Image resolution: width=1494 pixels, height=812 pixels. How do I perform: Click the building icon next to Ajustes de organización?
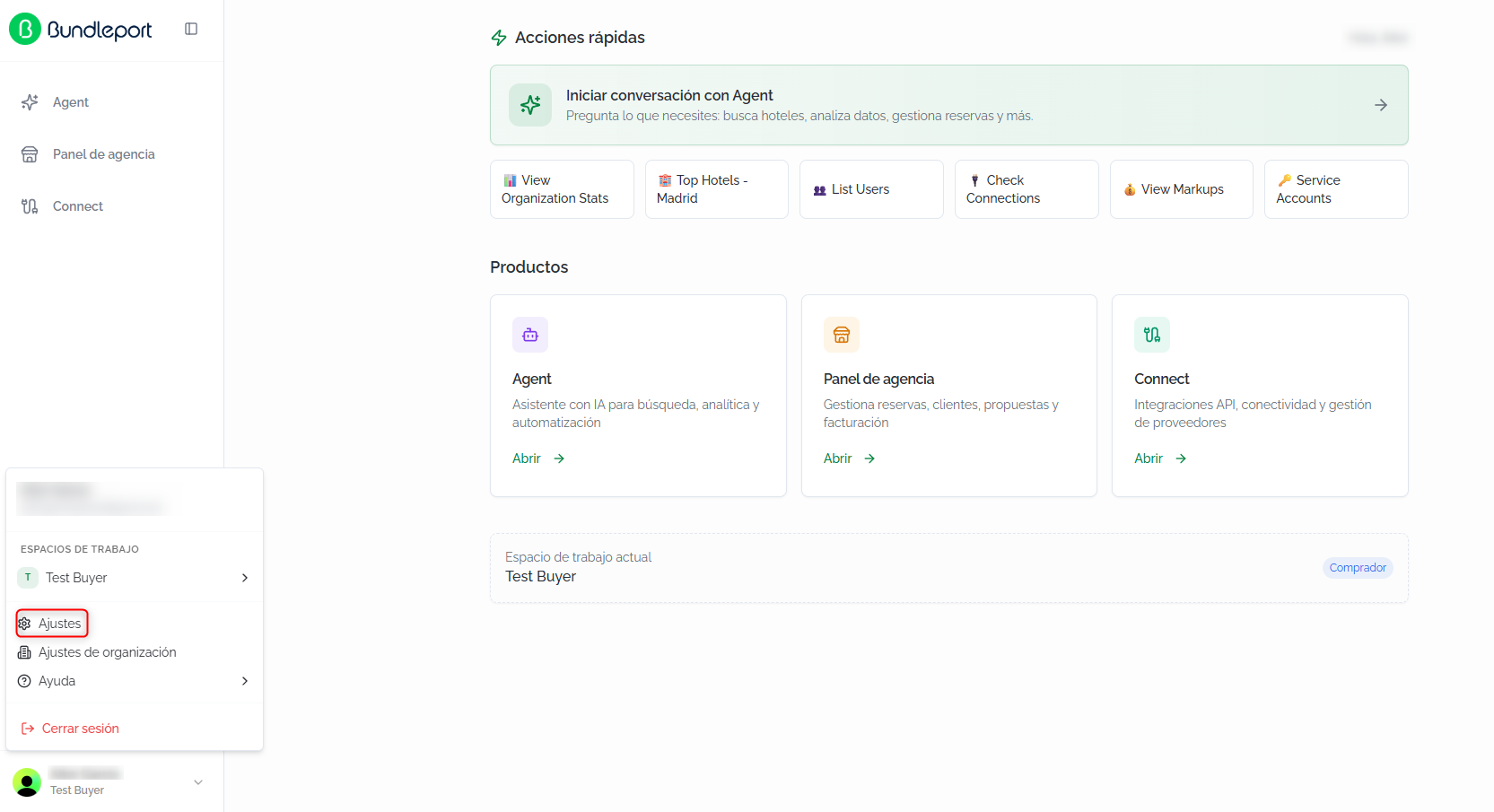tap(25, 652)
